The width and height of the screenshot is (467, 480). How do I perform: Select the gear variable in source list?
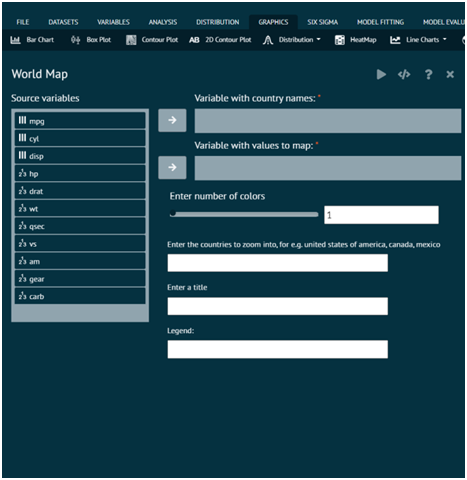(x=80, y=279)
